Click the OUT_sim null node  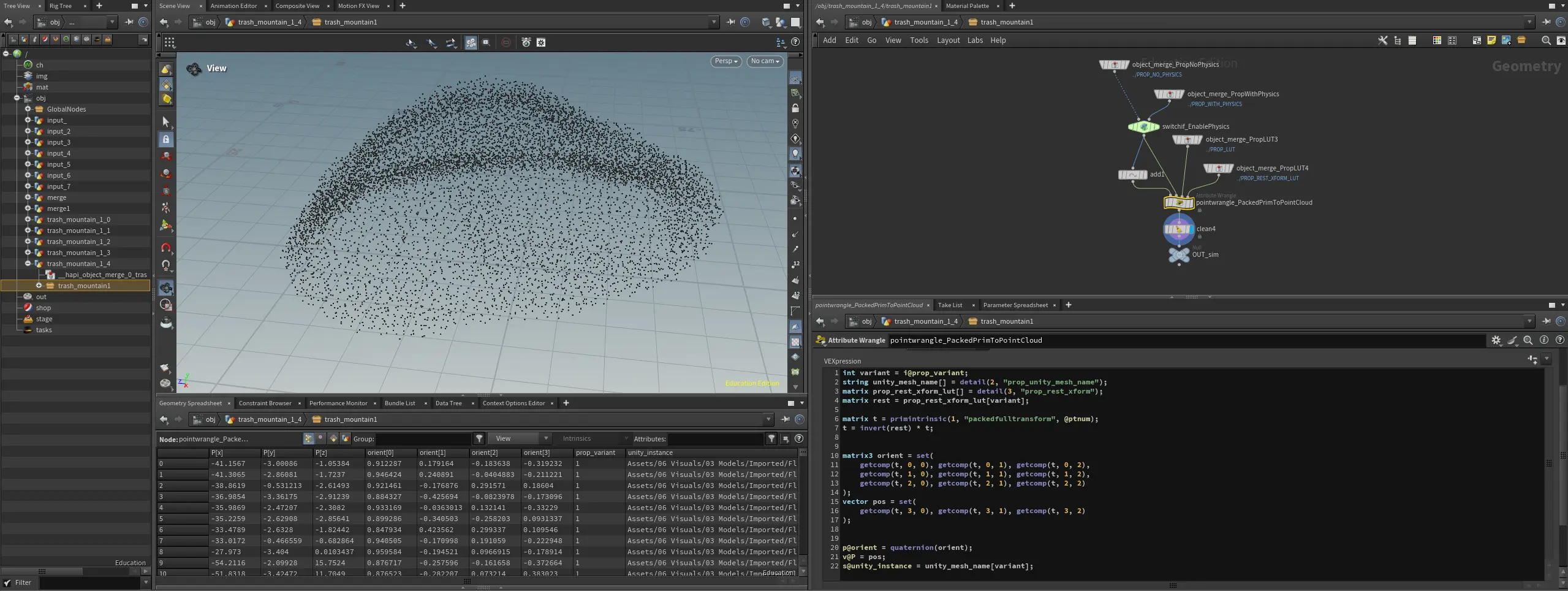[1178, 254]
